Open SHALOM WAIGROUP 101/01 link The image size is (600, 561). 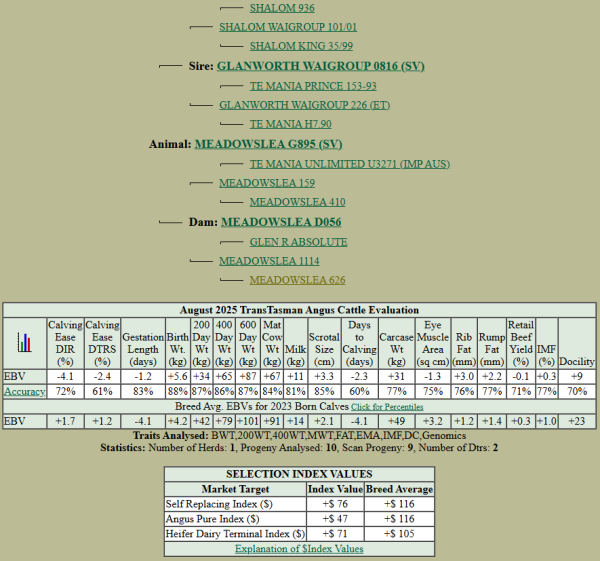(x=288, y=27)
